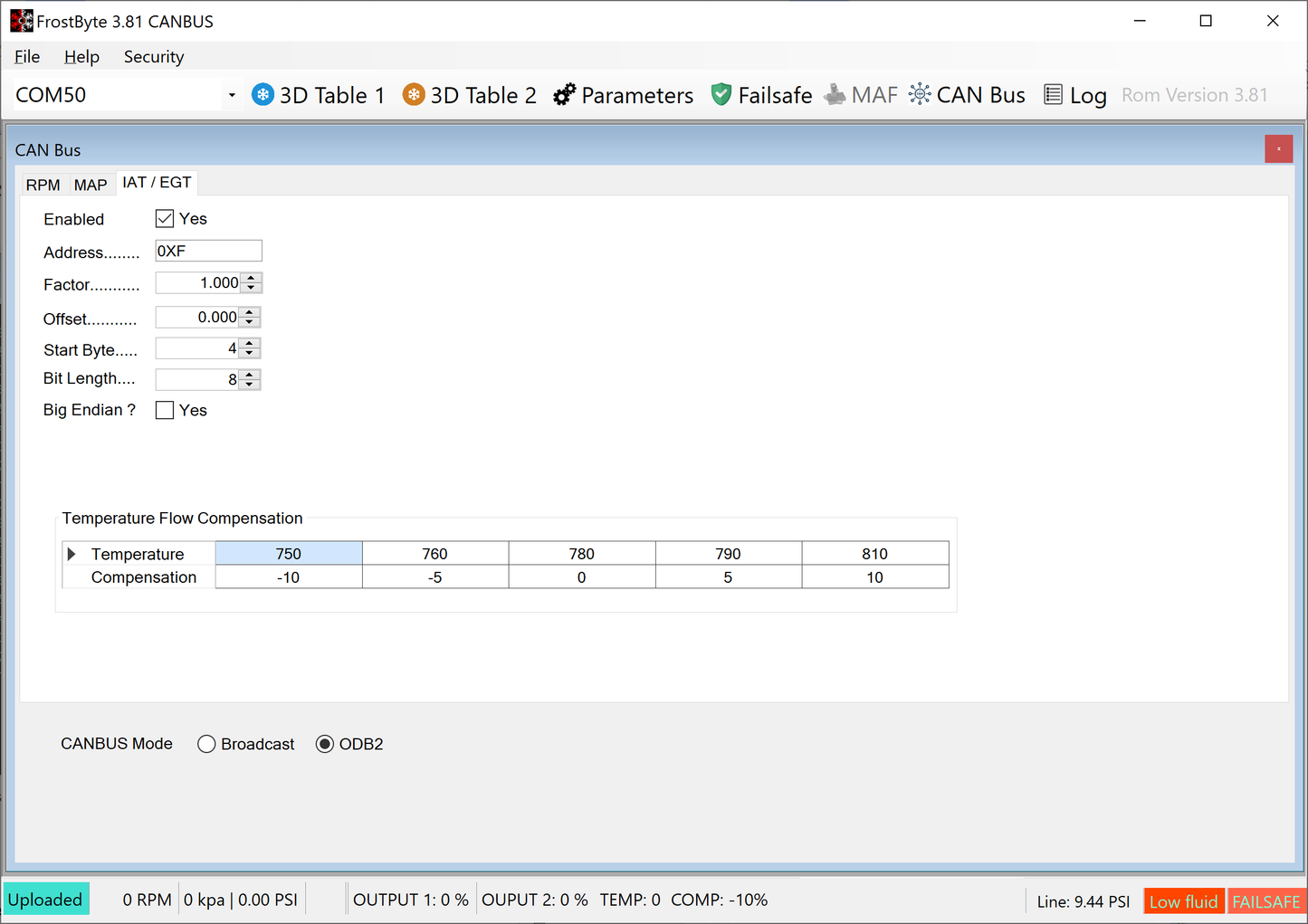1308x924 pixels.
Task: Open 3D Table 2 orange snowflake icon
Action: pos(414,95)
